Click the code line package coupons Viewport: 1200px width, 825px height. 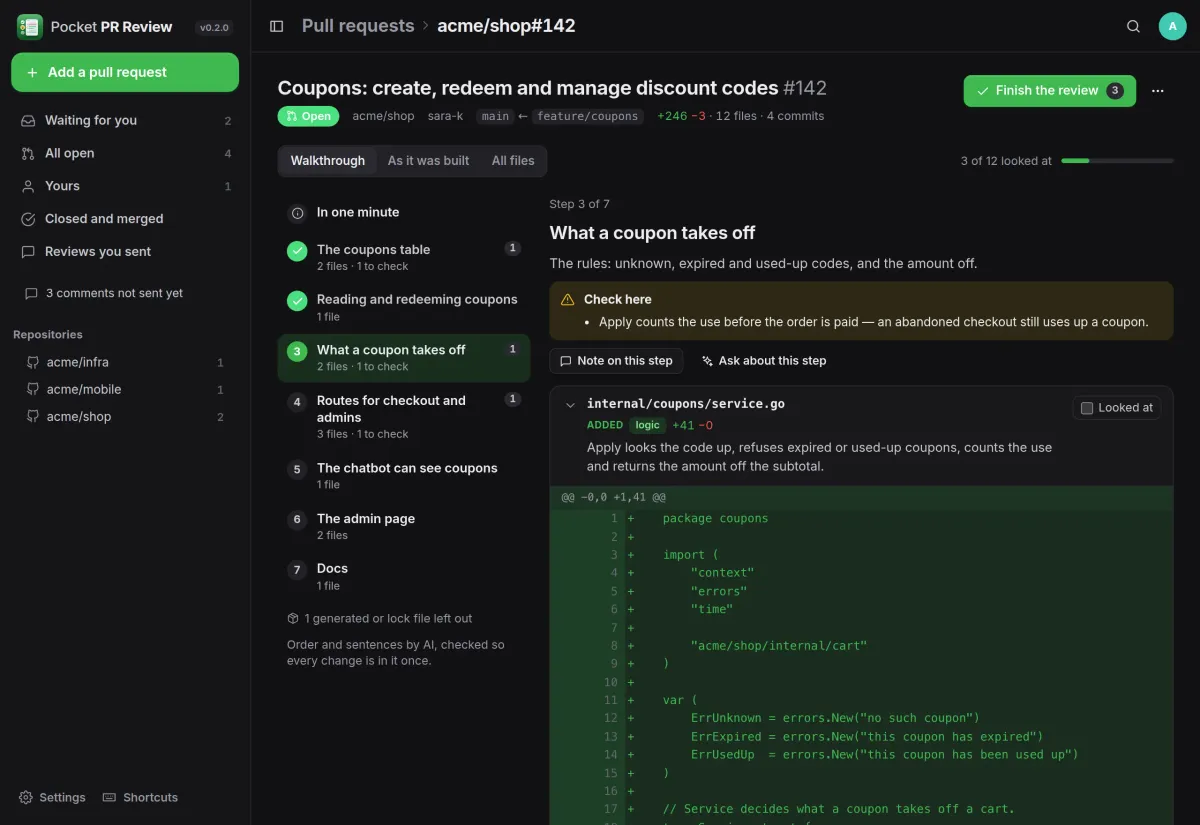[715, 518]
